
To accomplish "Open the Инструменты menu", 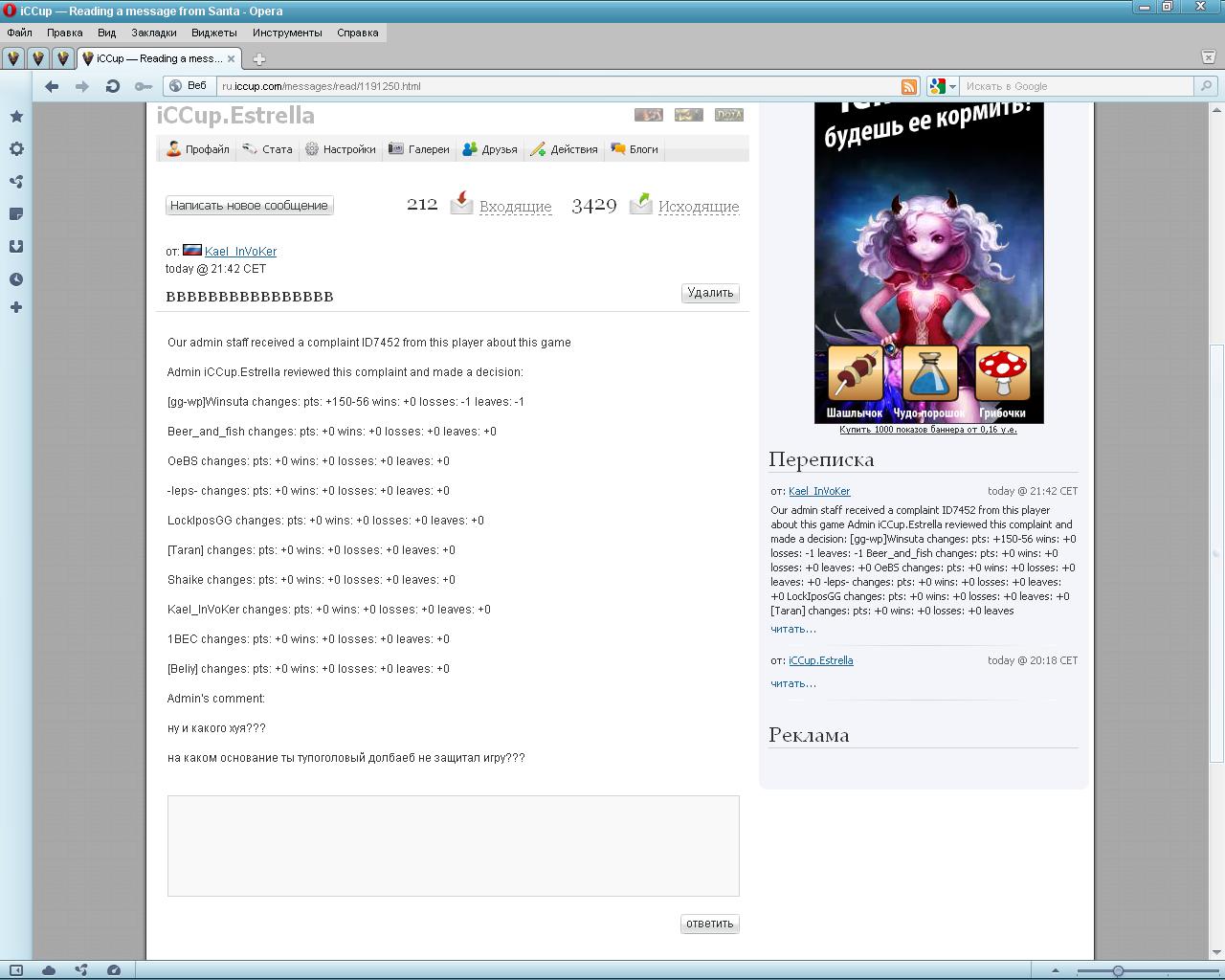I will pos(287,33).
